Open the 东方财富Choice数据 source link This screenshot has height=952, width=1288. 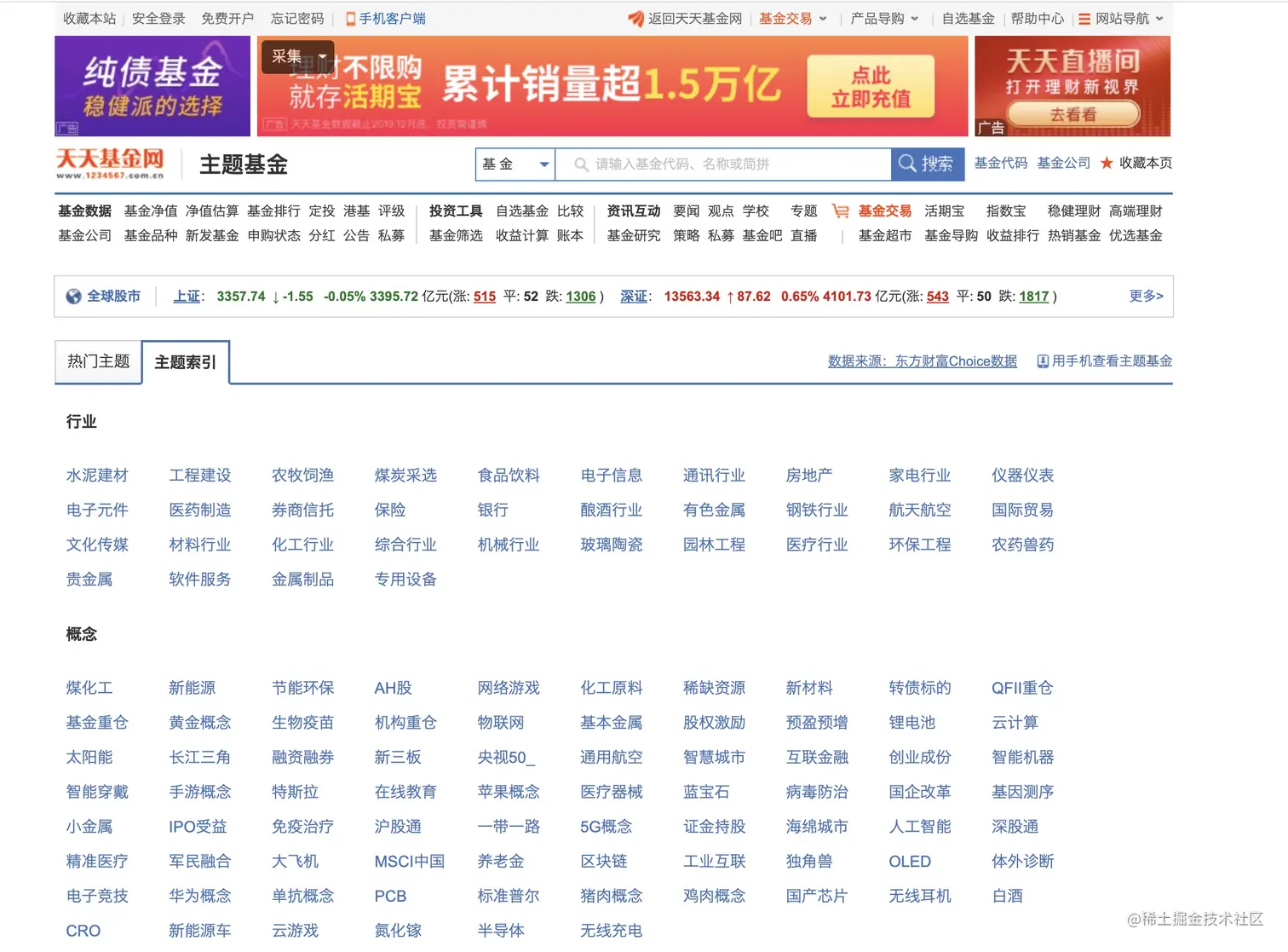955,361
